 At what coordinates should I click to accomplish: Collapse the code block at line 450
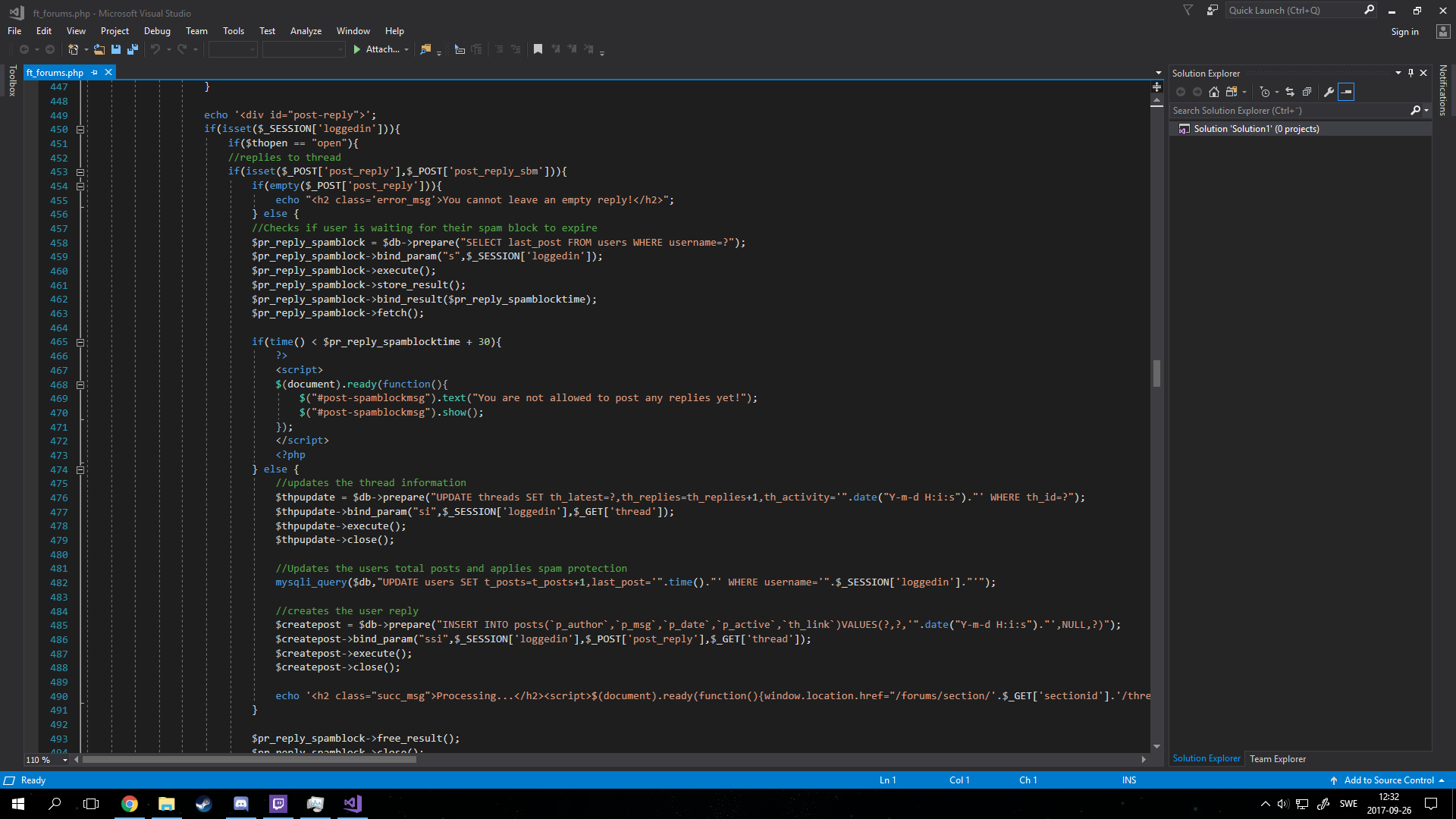click(80, 130)
